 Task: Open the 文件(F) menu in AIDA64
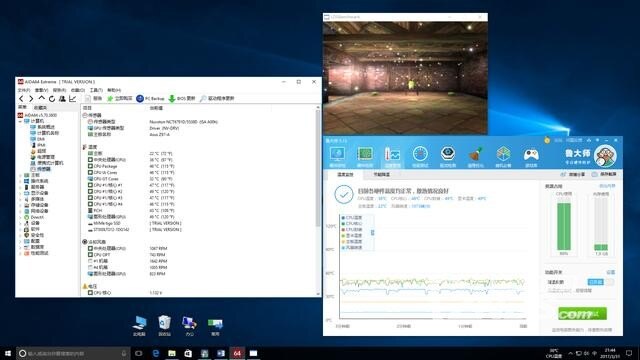[x=24, y=90]
